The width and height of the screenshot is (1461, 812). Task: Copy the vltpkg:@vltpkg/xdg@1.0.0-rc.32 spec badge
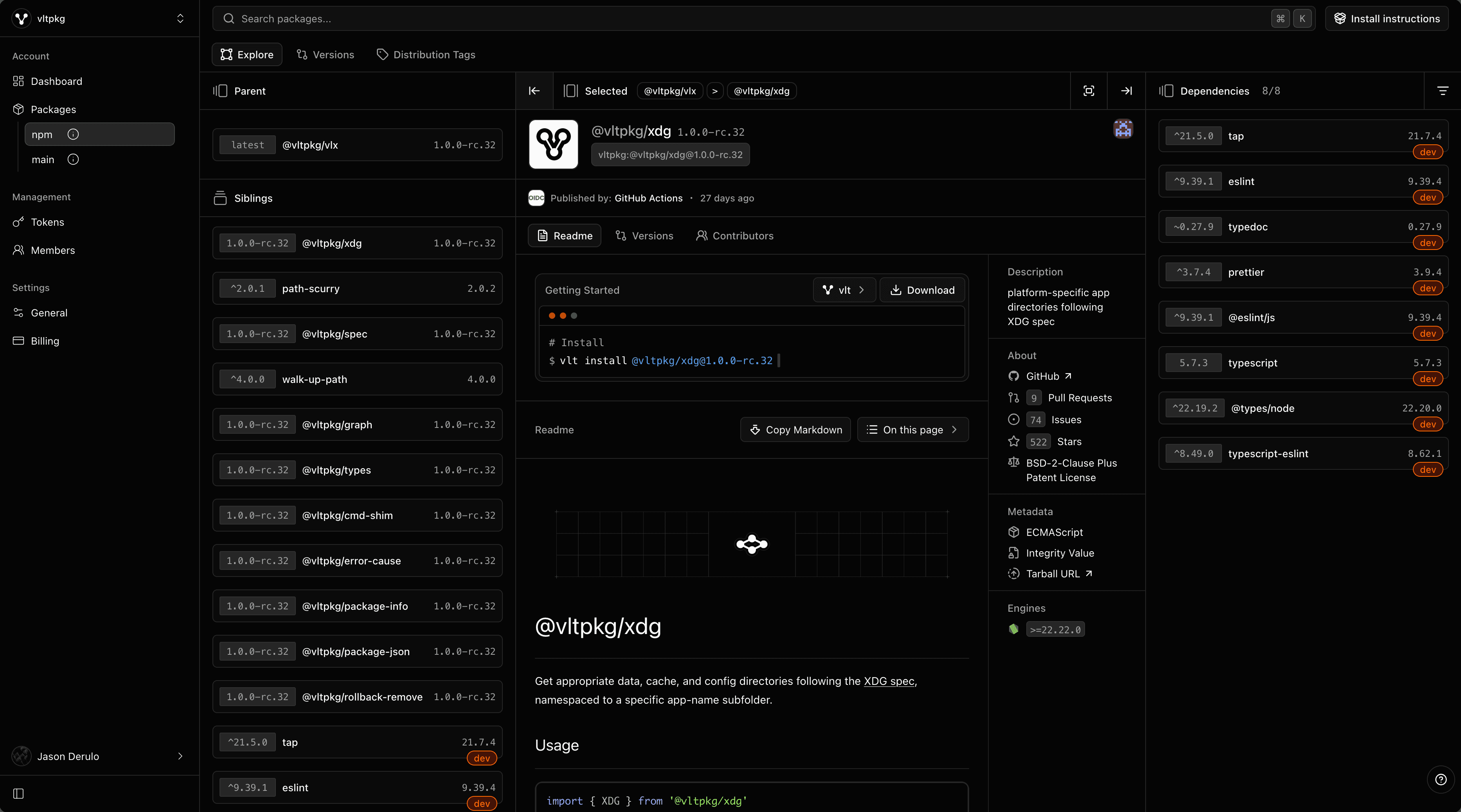click(x=670, y=155)
